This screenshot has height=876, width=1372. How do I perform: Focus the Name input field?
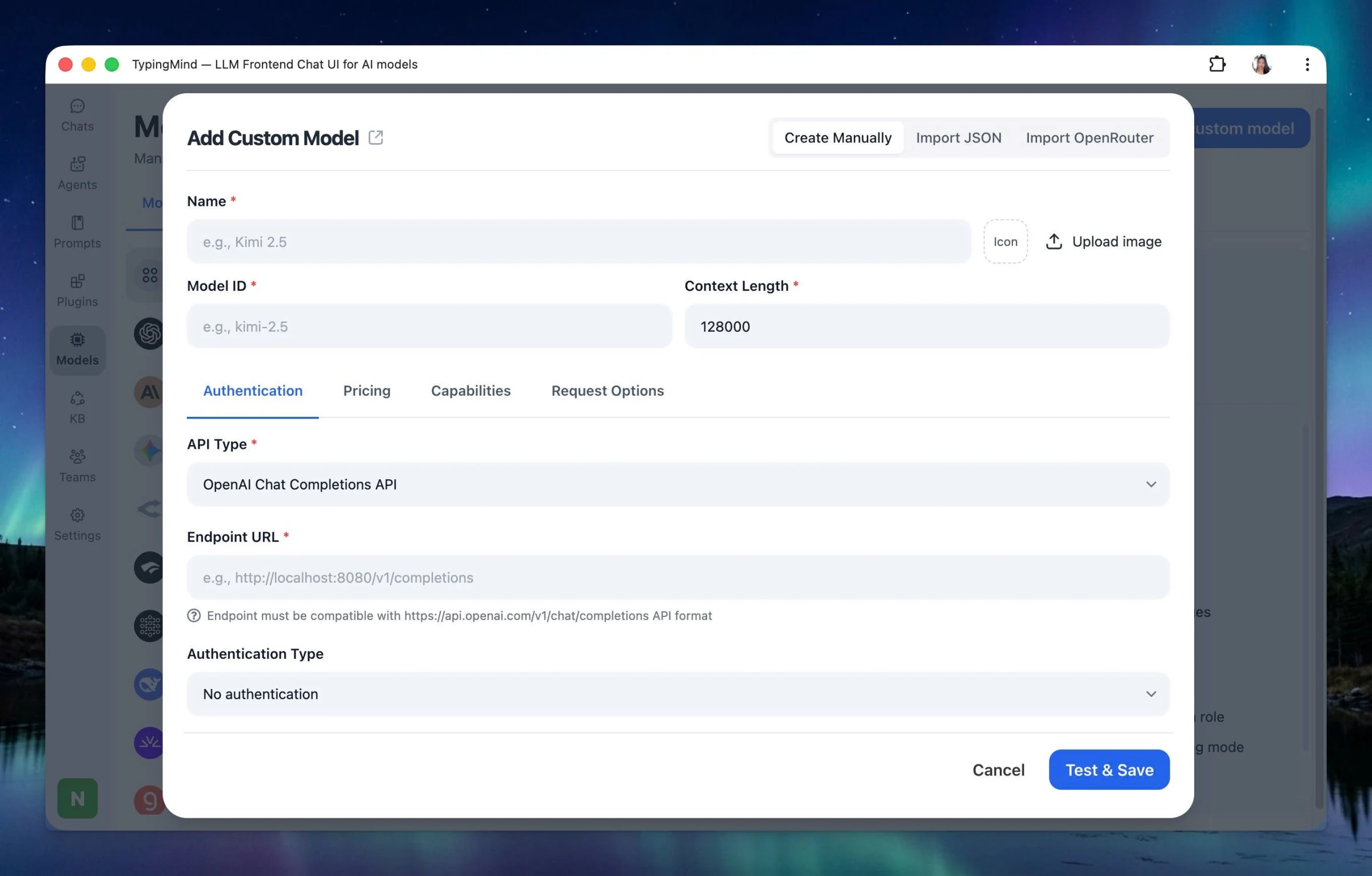579,241
